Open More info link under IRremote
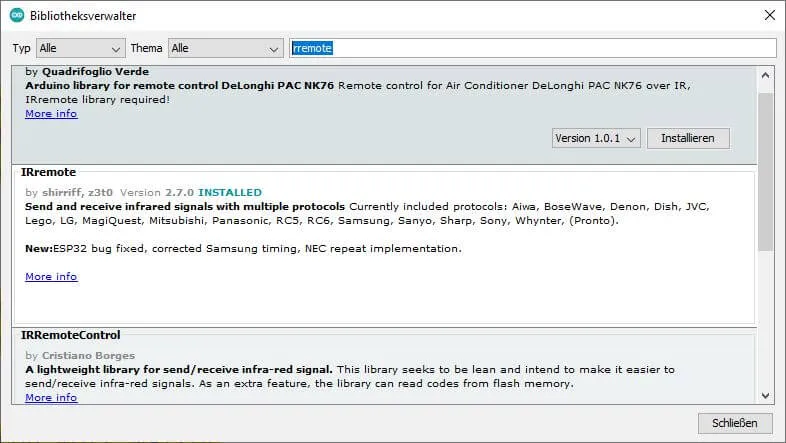This screenshot has width=786, height=443. coord(51,277)
